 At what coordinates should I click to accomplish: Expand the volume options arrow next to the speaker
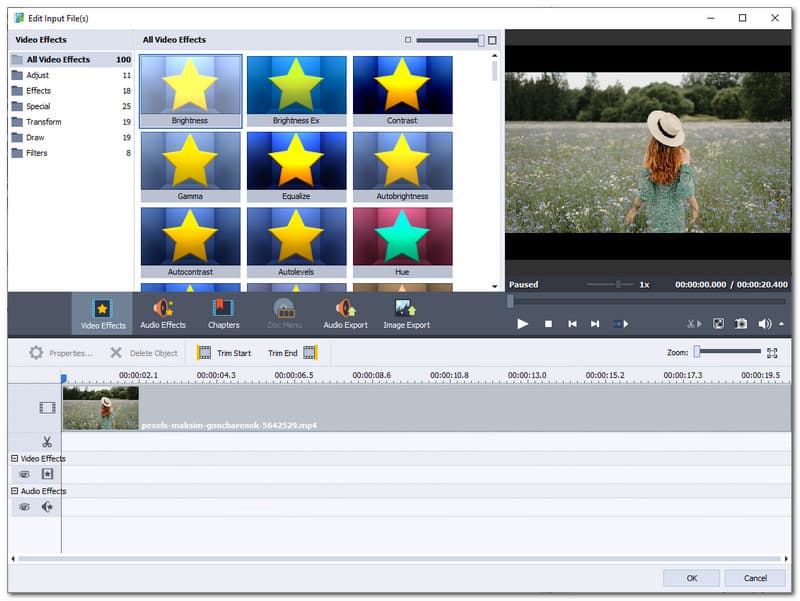782,324
